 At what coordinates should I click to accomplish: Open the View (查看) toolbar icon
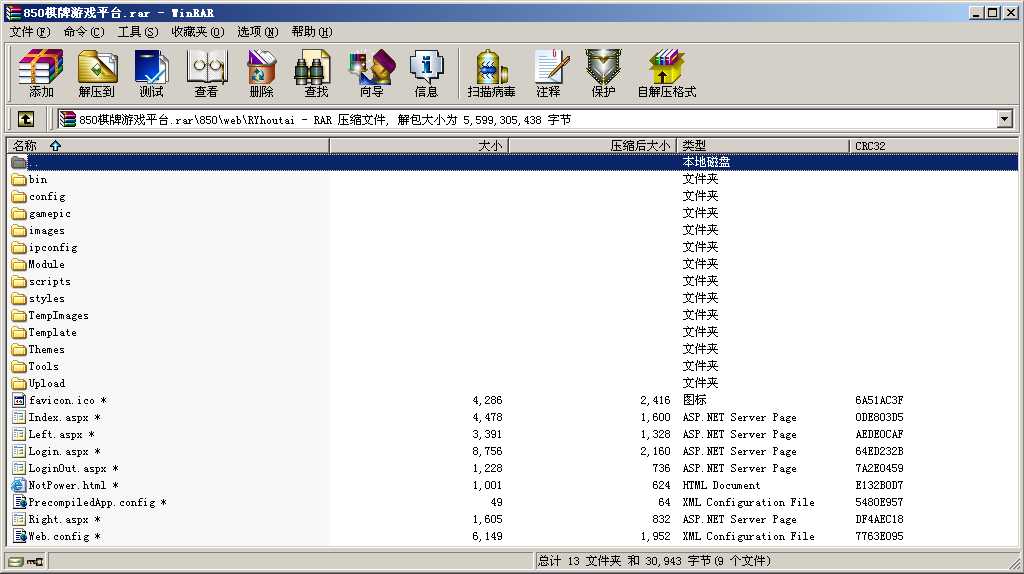pos(206,72)
